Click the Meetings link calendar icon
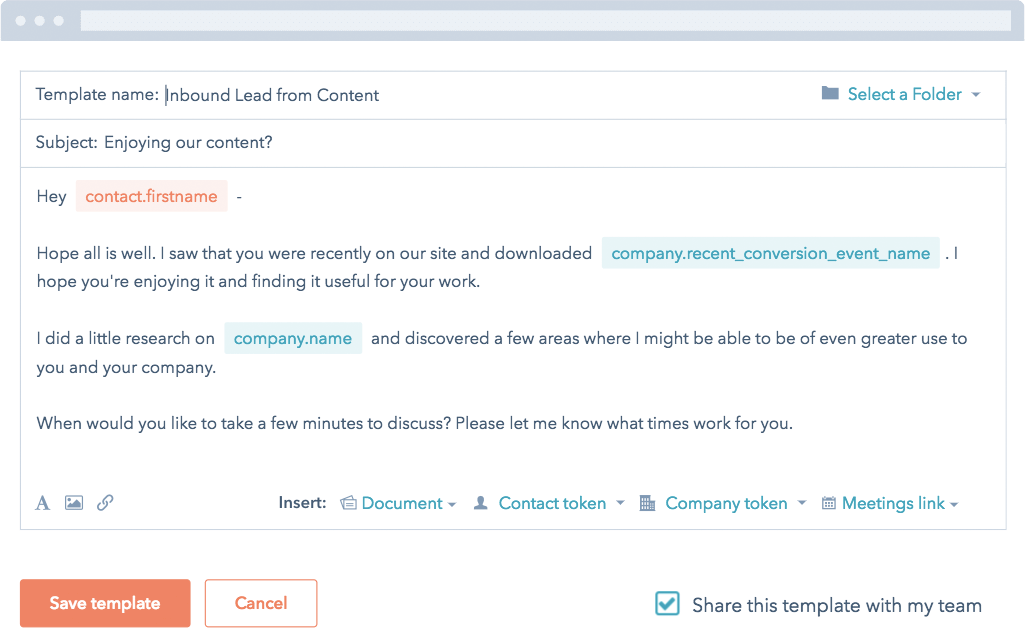This screenshot has height=641, width=1025. [828, 503]
